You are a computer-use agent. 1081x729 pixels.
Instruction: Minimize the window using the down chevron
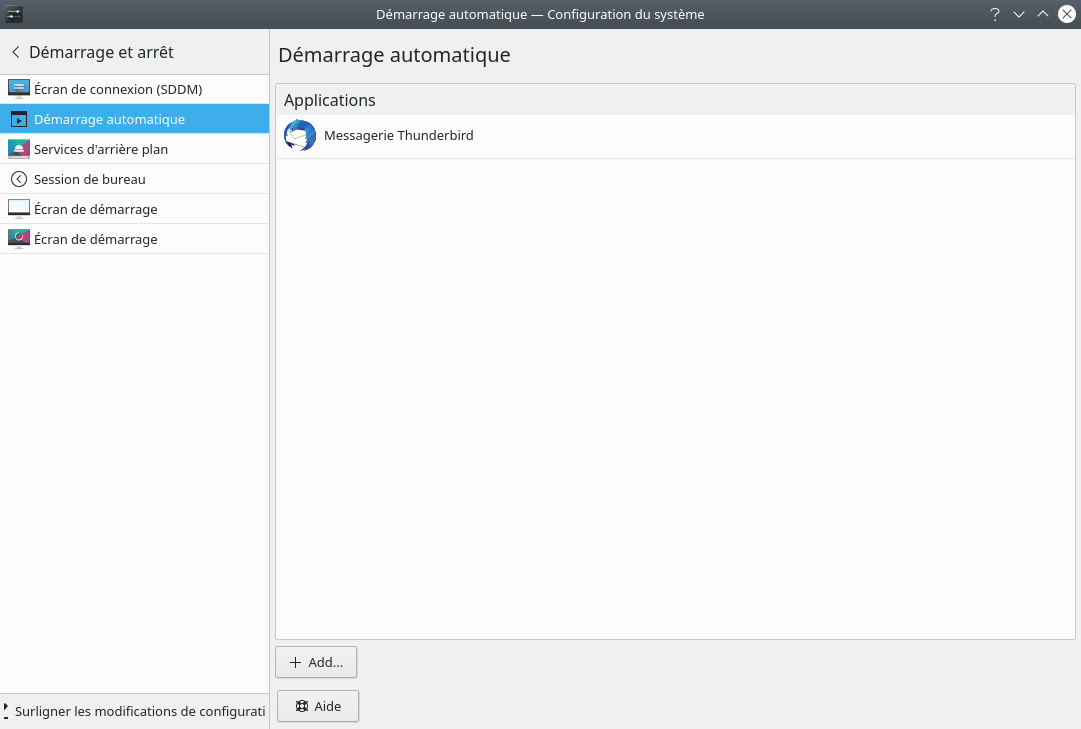pos(1019,14)
